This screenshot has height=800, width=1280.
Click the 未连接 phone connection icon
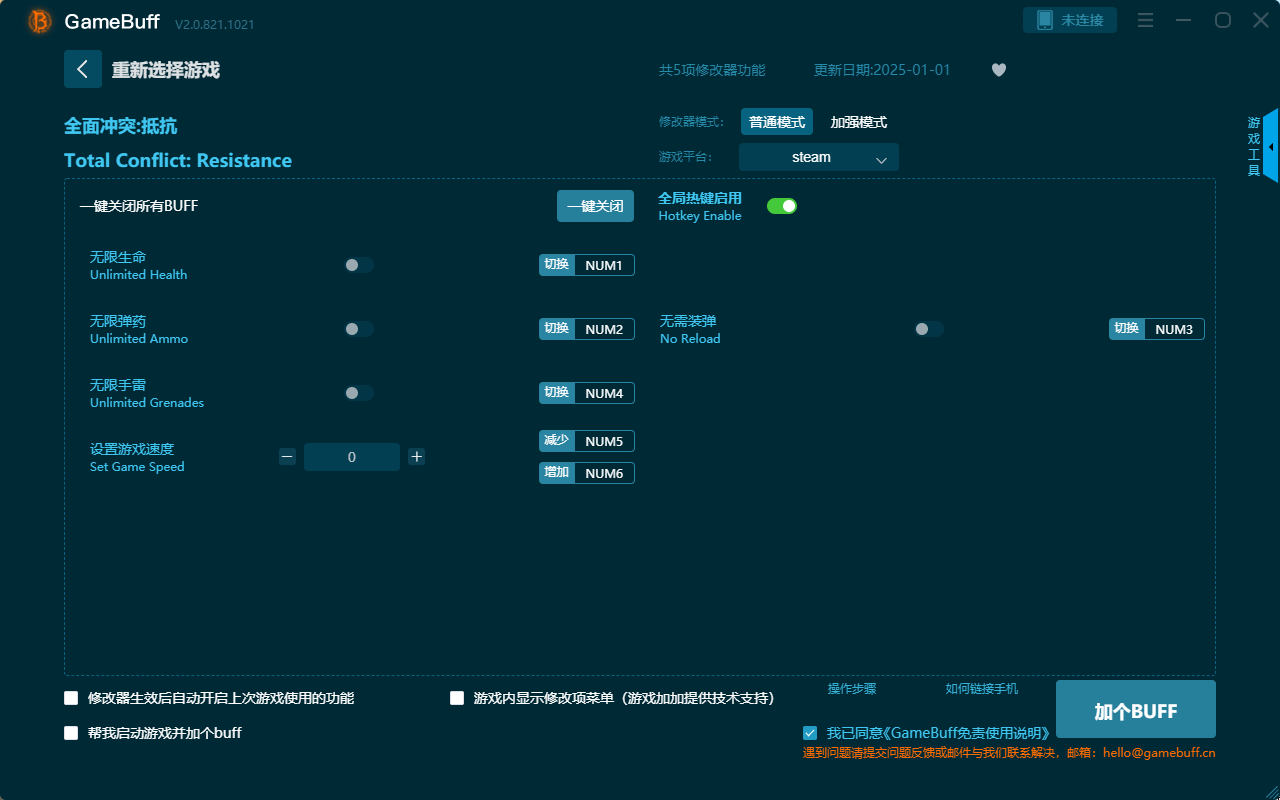(1069, 19)
